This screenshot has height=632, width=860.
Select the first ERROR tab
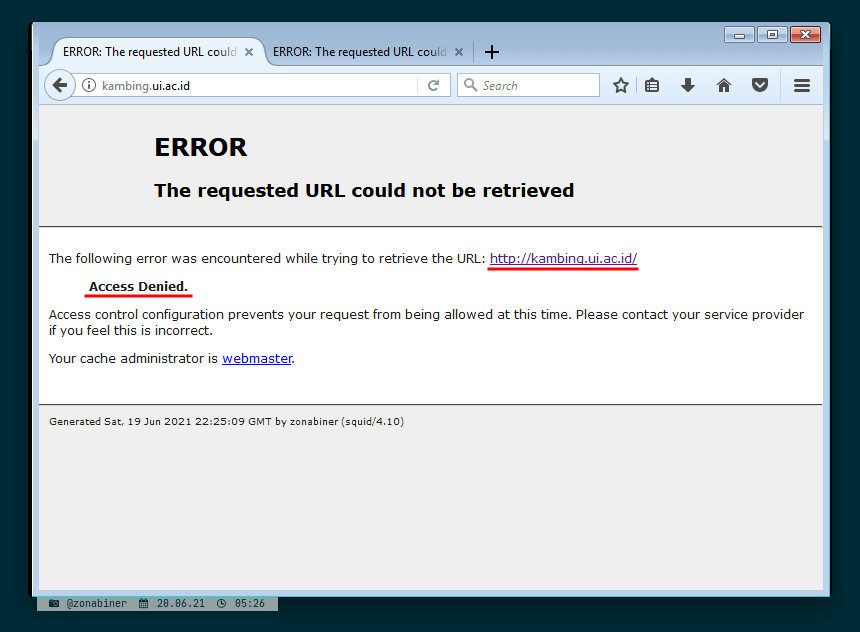(x=150, y=51)
